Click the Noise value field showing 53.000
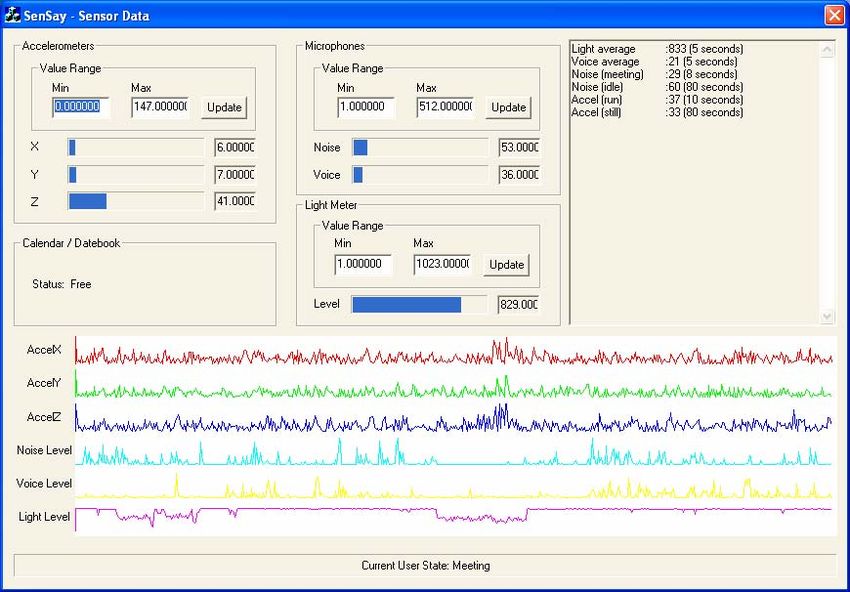The height and width of the screenshot is (592, 850). pos(519,147)
